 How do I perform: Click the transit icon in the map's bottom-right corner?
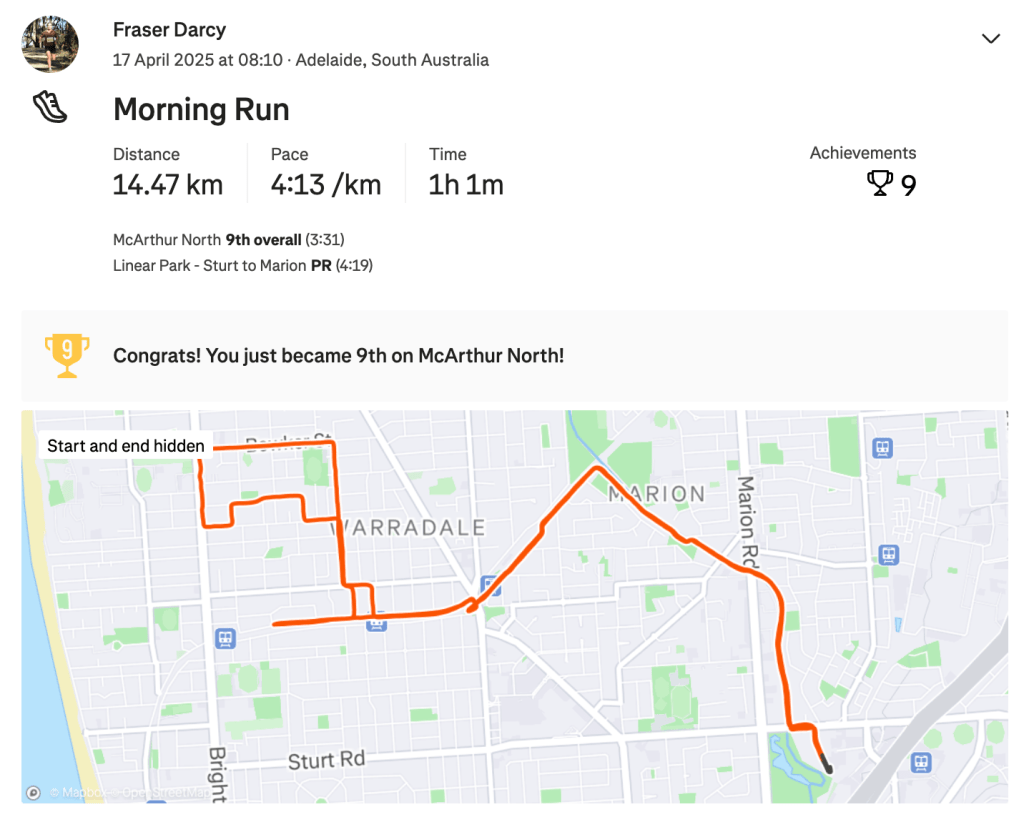[921, 762]
